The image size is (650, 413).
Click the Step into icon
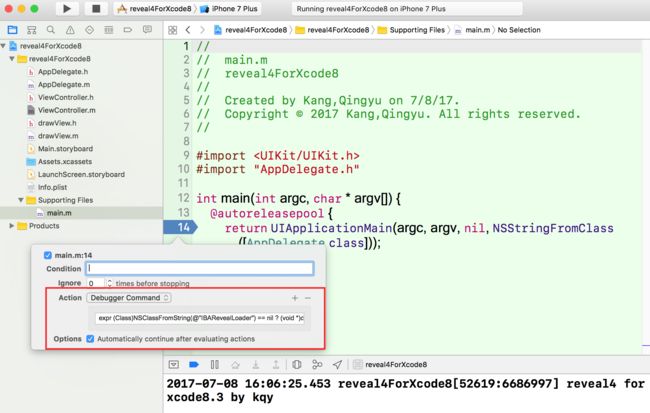(256, 365)
